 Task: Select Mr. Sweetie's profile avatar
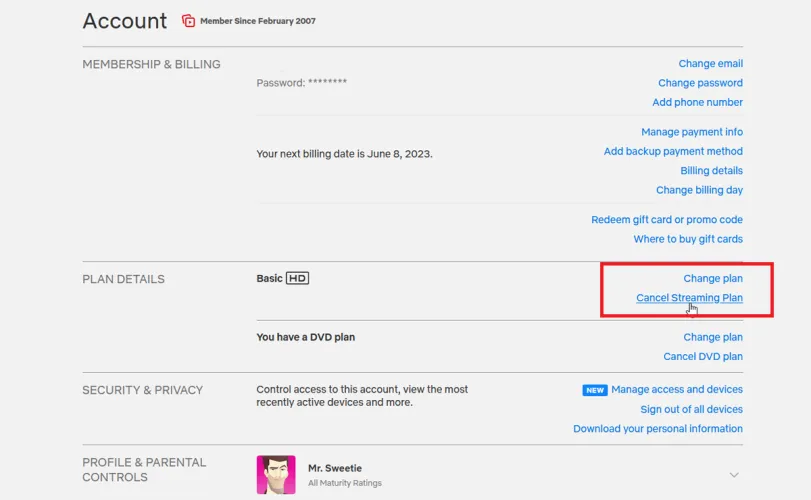(276, 474)
